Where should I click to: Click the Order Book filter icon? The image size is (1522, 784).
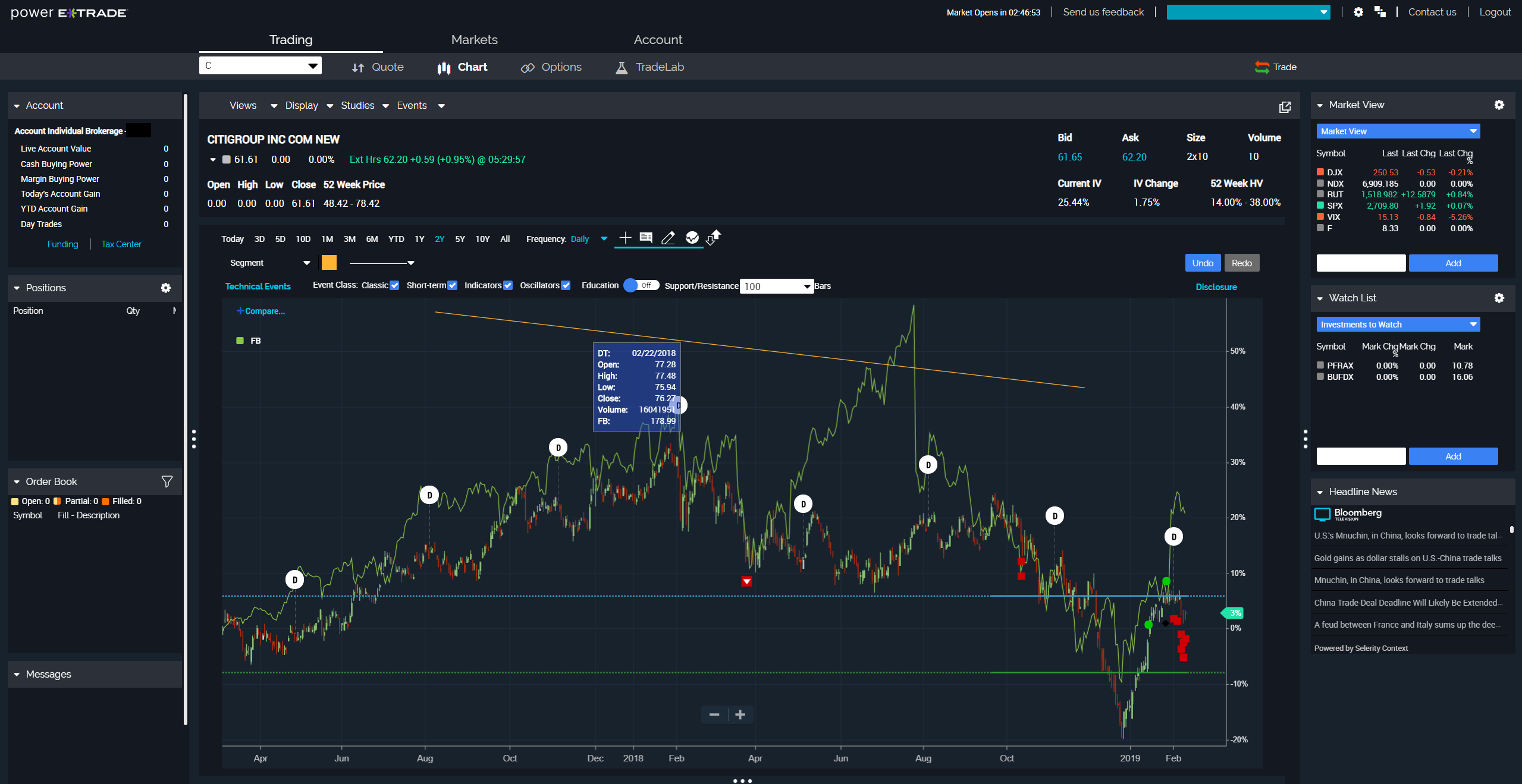click(167, 481)
